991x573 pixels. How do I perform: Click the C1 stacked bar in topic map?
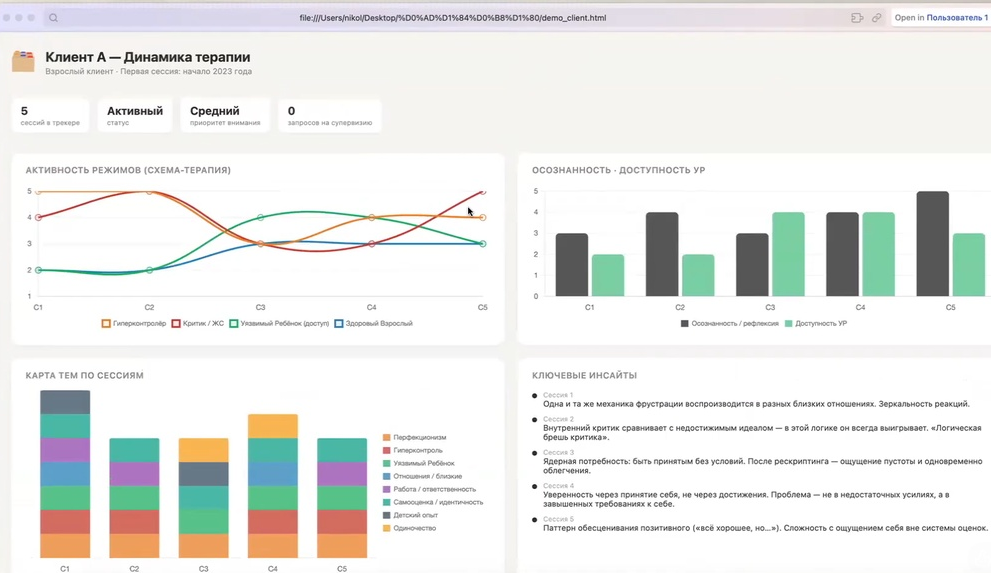(x=65, y=474)
